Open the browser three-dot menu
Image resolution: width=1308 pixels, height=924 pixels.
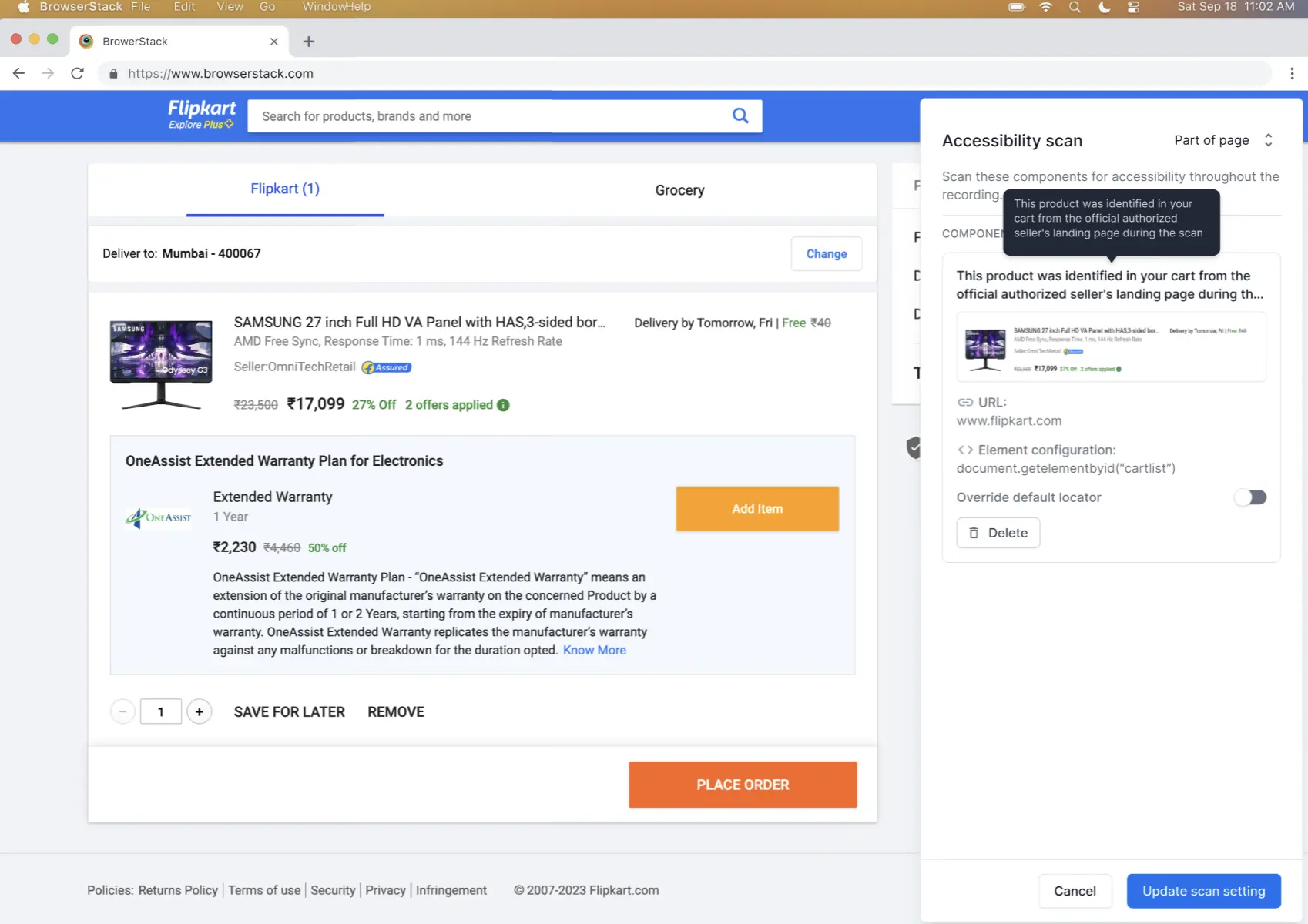pyautogui.click(x=1292, y=73)
